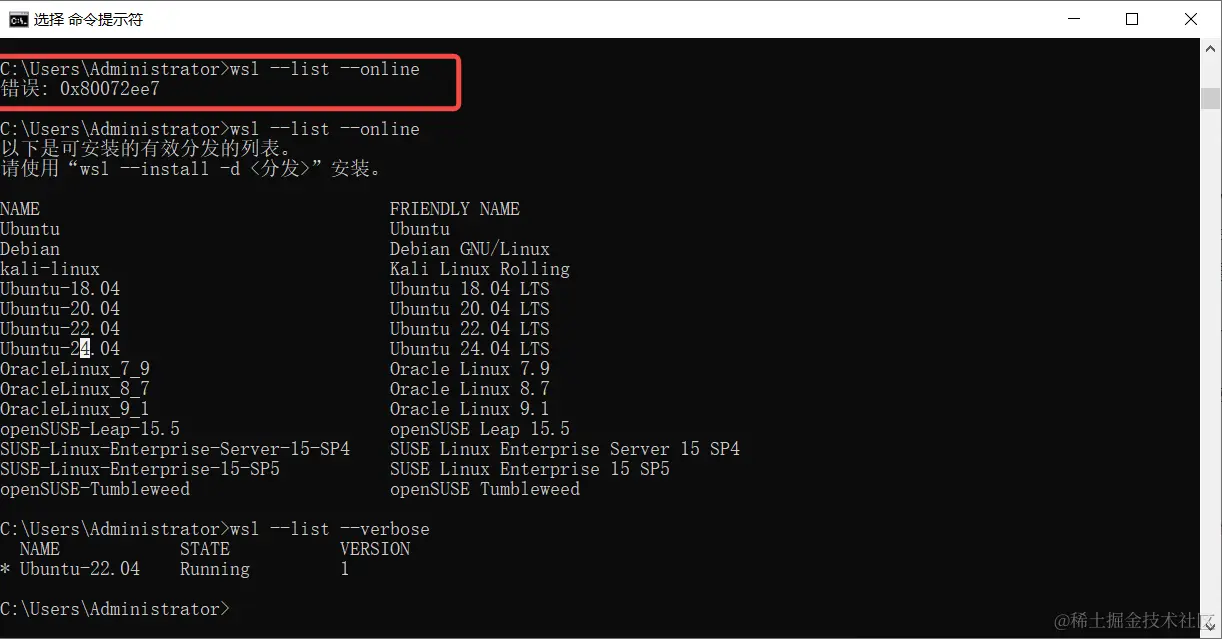Viewport: 1222px width, 639px height.
Task: Click the Oracle Linux 7.9 friendly name
Action: pyautogui.click(x=470, y=369)
